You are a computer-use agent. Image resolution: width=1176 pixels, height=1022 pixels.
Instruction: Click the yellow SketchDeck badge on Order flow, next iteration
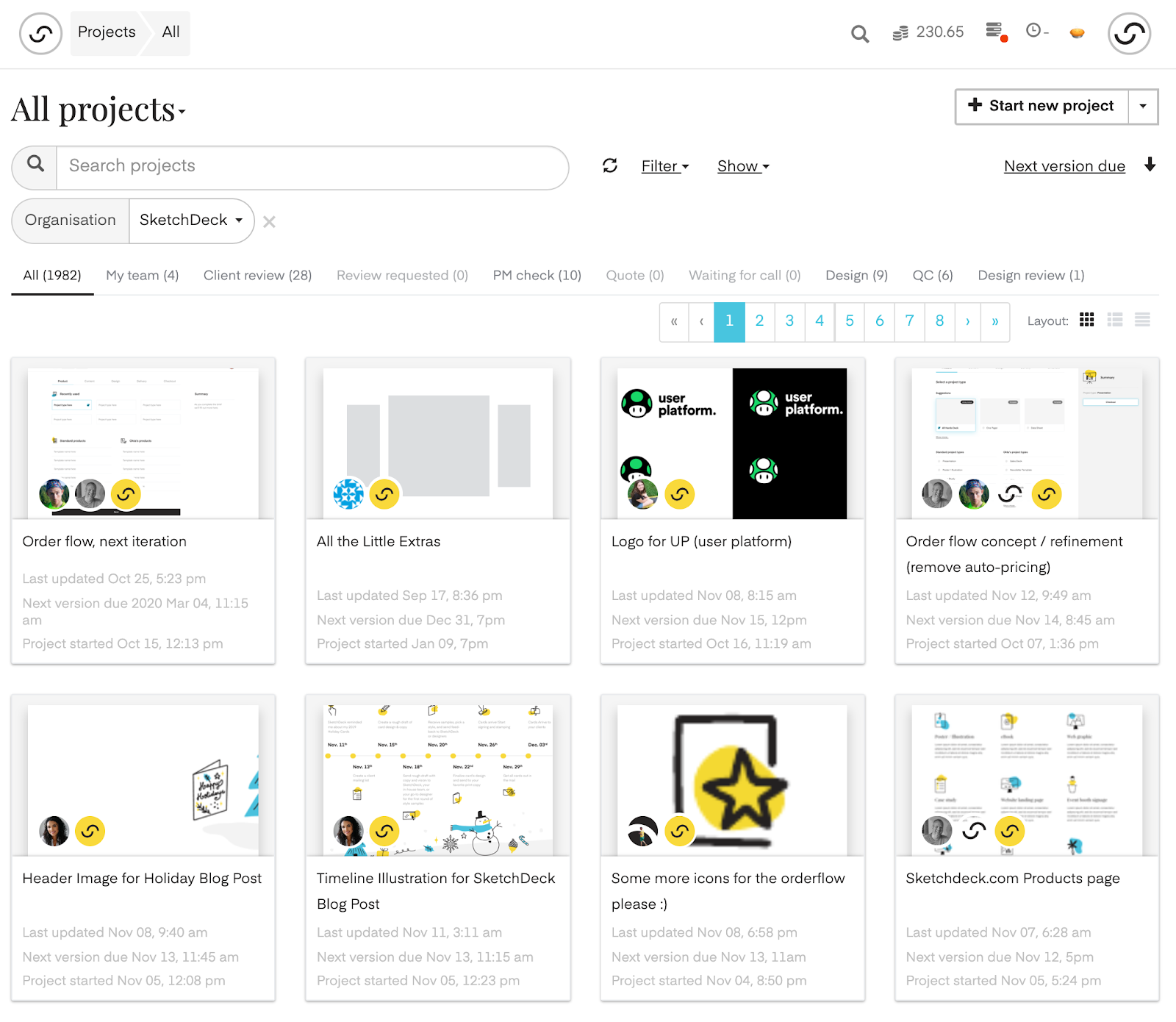[126, 494]
